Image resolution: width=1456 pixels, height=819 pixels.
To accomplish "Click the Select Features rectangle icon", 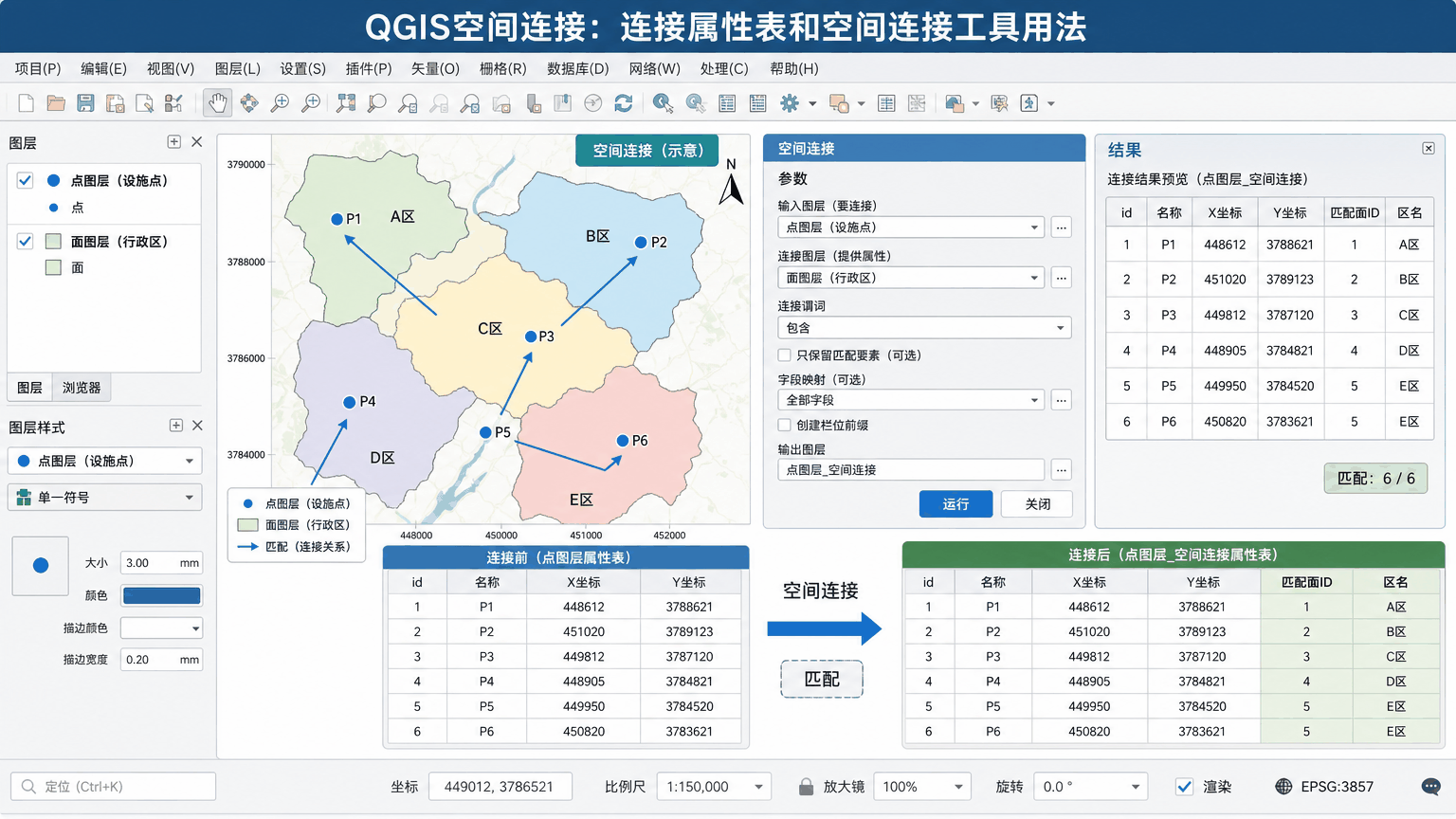I will (839, 103).
